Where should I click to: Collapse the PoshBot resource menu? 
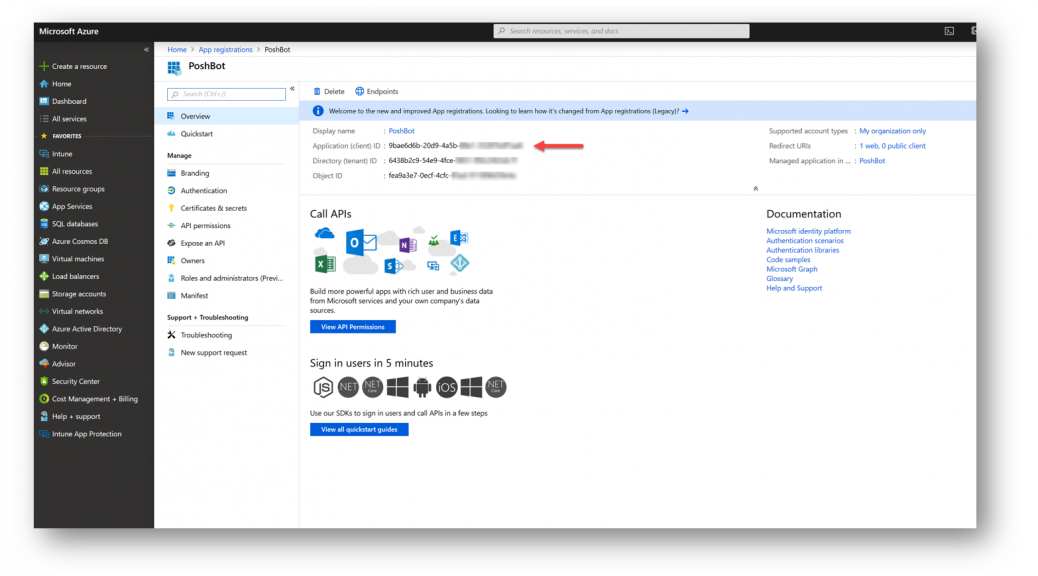tap(292, 89)
